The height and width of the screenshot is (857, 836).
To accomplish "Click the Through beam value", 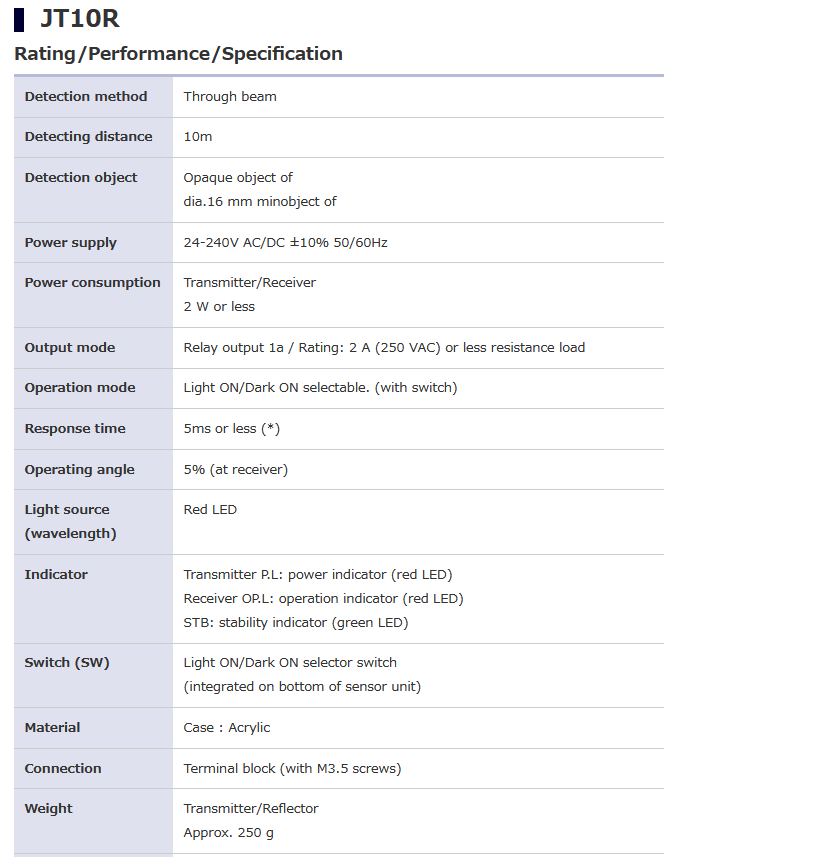I will tap(230, 97).
